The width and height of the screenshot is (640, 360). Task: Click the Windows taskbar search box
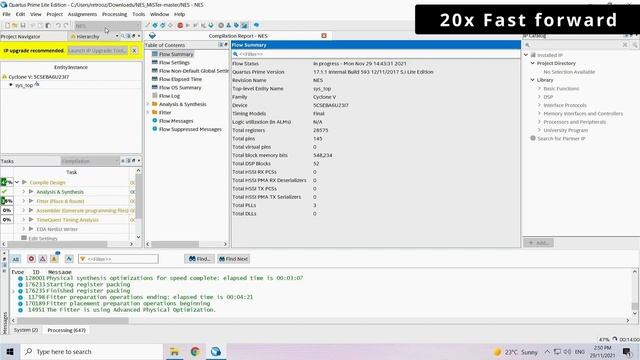pos(92,351)
